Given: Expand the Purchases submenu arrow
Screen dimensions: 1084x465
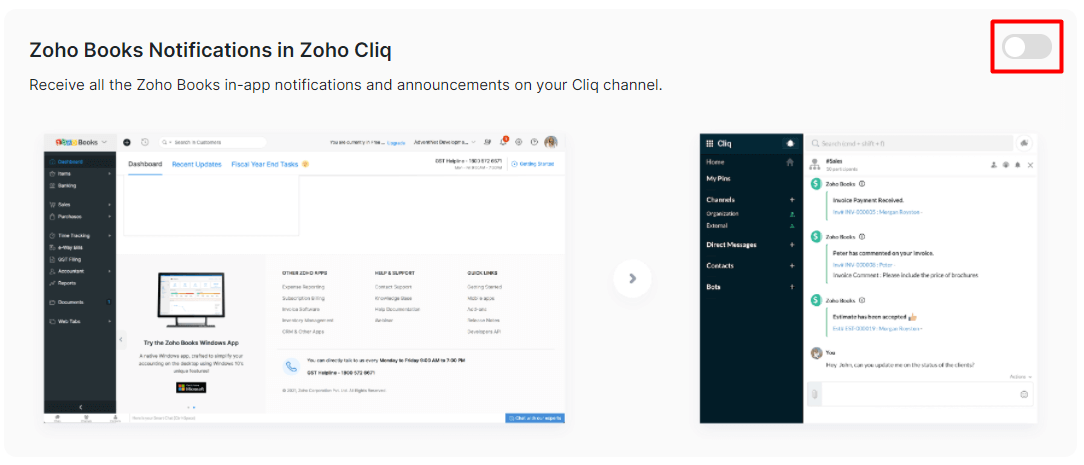Looking at the screenshot, I should tap(109, 216).
